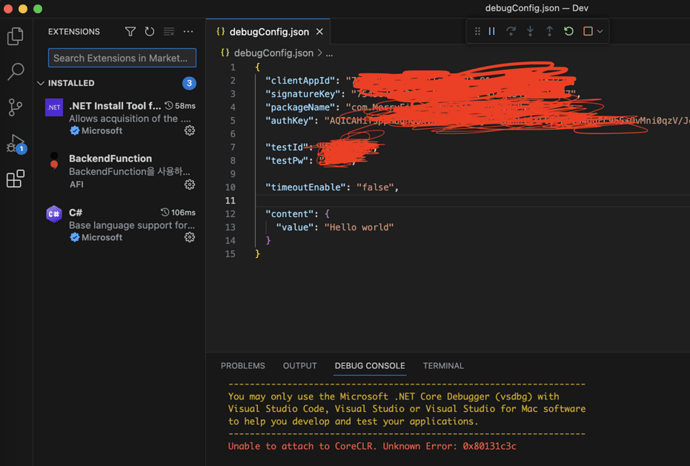
Task: Step out in debug toolbar
Action: point(549,31)
